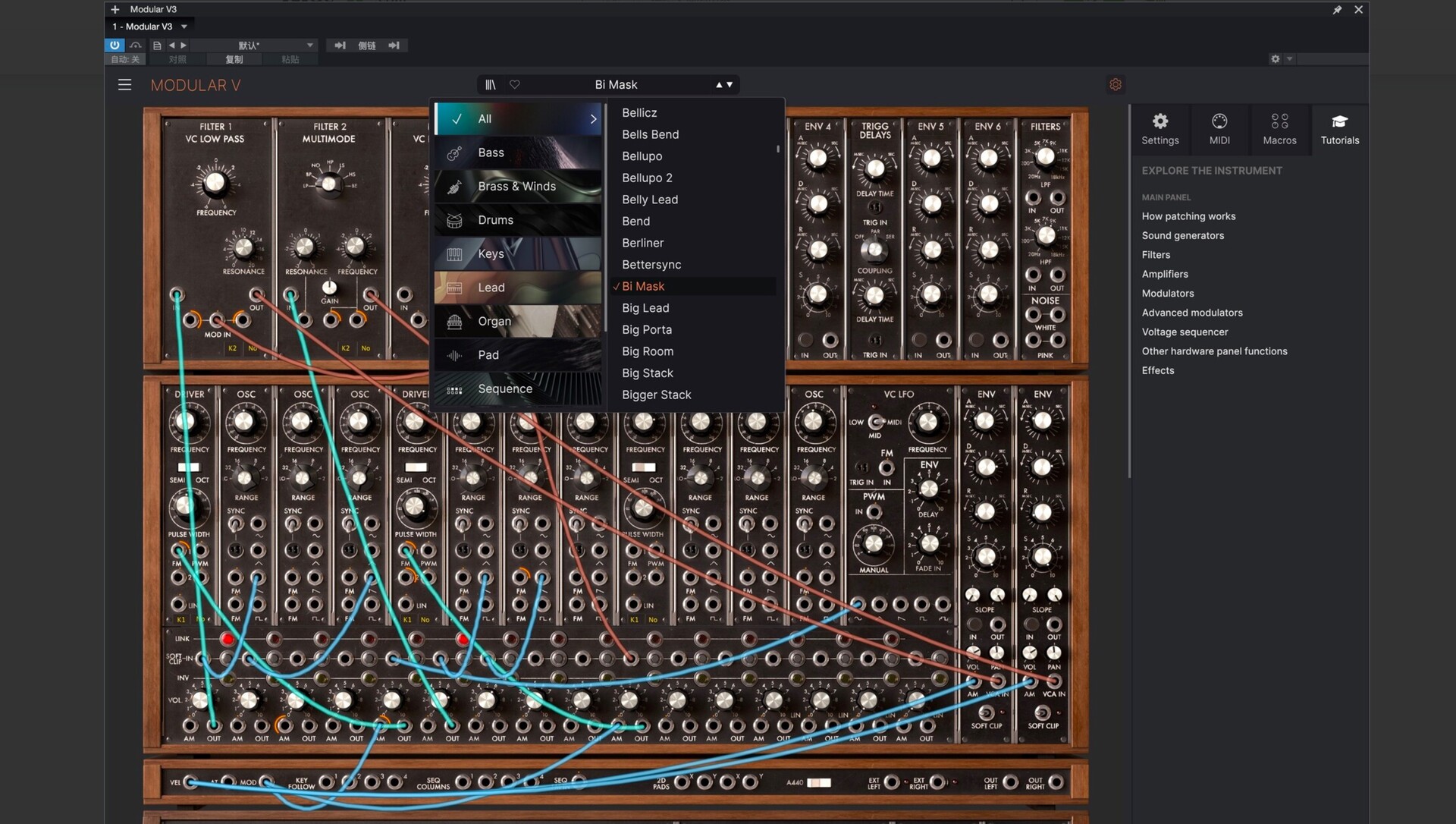Open the Settings side panel tab
Viewport: 1456px width, 824px height.
(x=1160, y=130)
